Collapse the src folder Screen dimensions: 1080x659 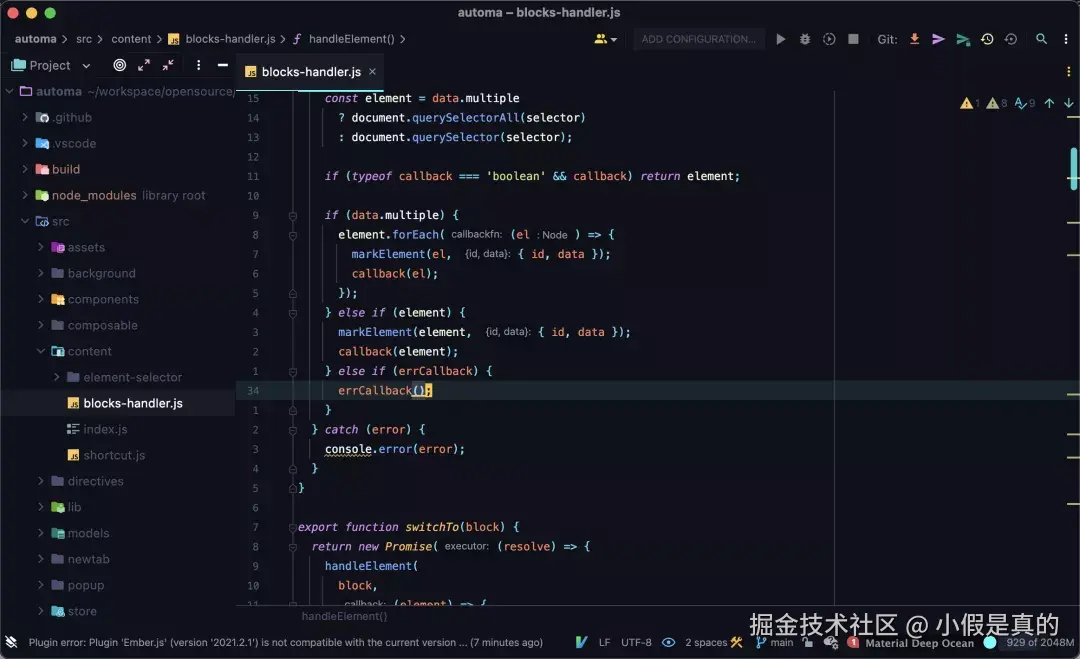[25, 221]
